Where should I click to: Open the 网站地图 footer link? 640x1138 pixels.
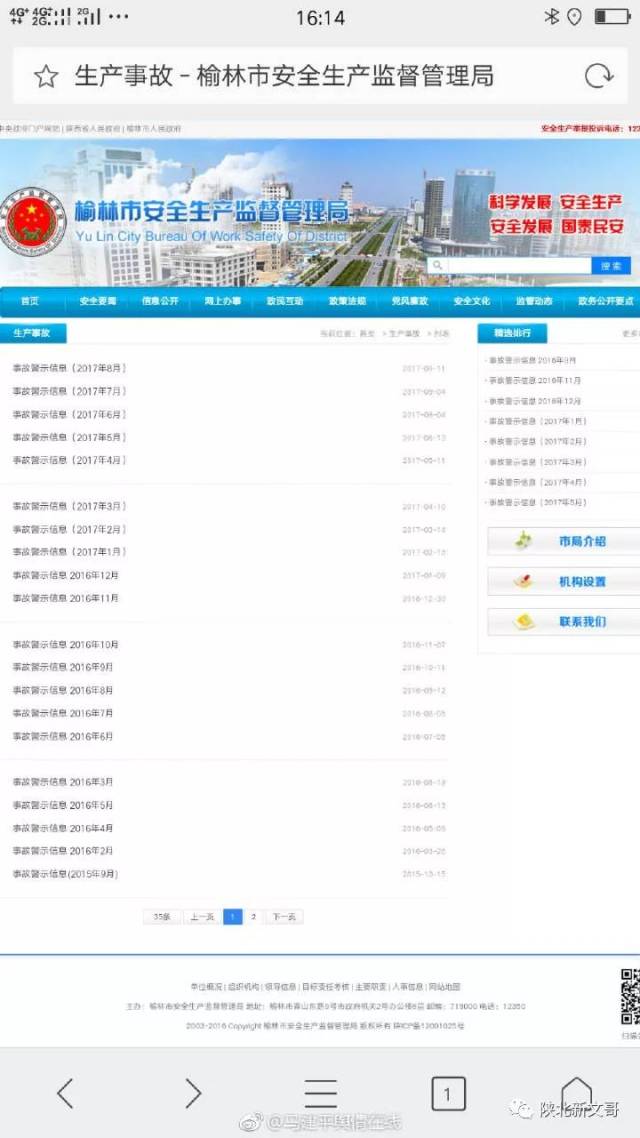click(x=445, y=987)
